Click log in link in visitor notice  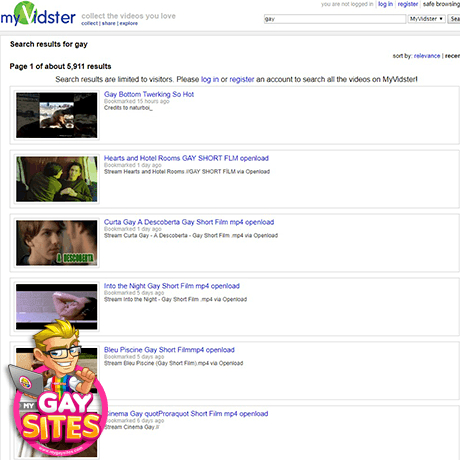click(210, 79)
